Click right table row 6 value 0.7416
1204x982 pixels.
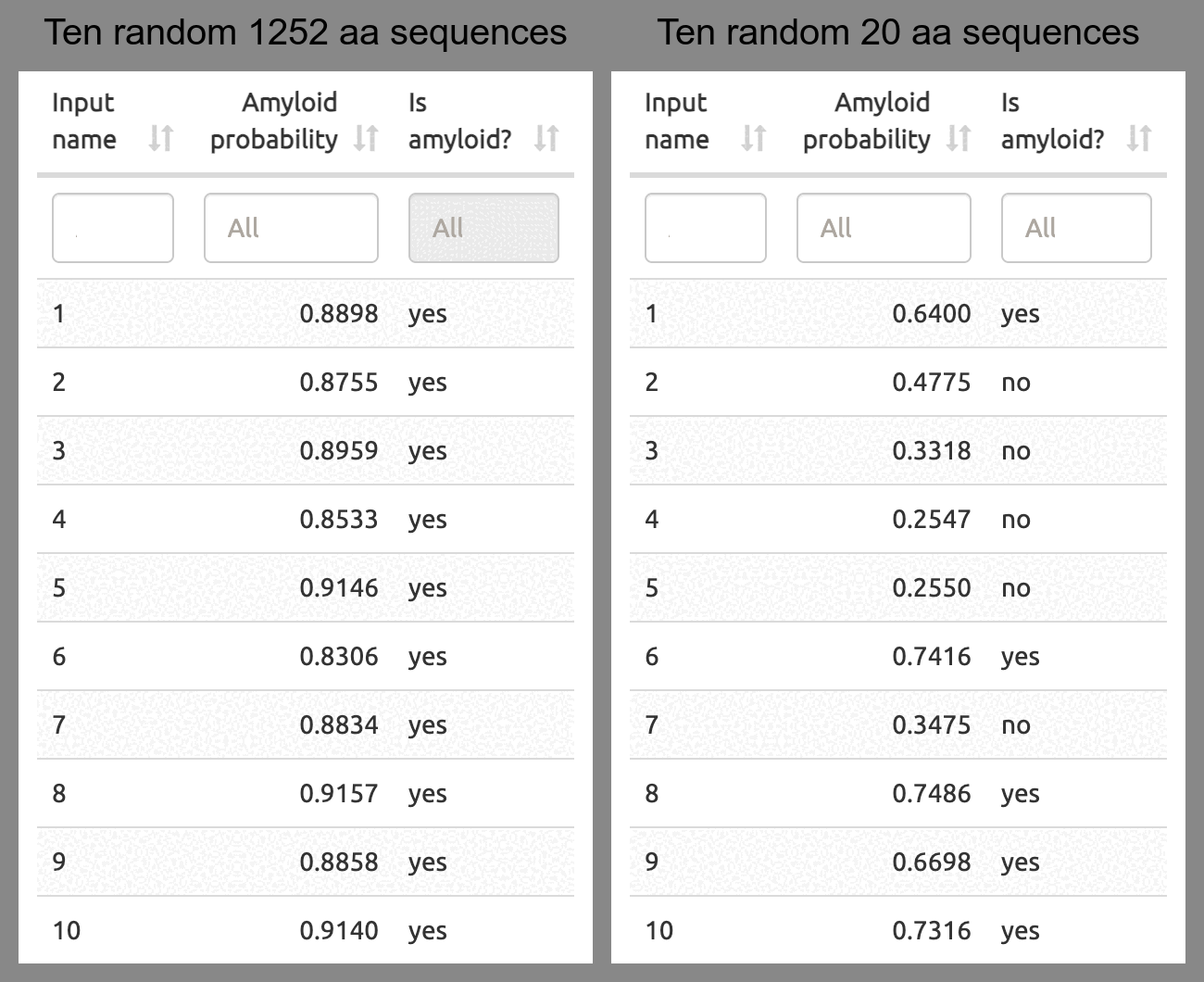[932, 657]
